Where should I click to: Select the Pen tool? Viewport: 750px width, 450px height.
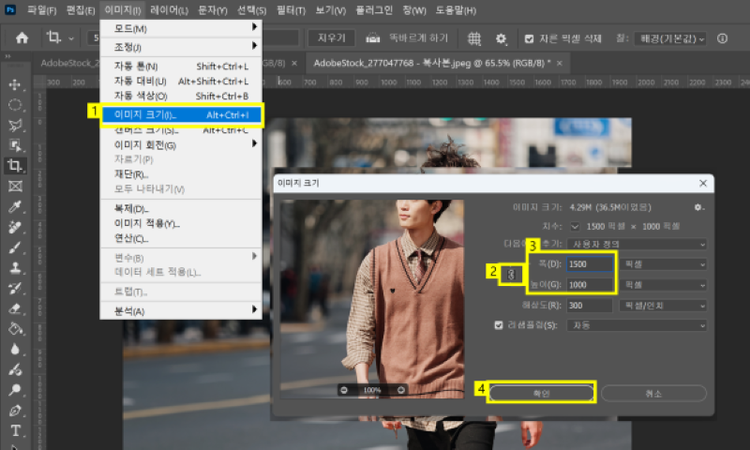15,410
